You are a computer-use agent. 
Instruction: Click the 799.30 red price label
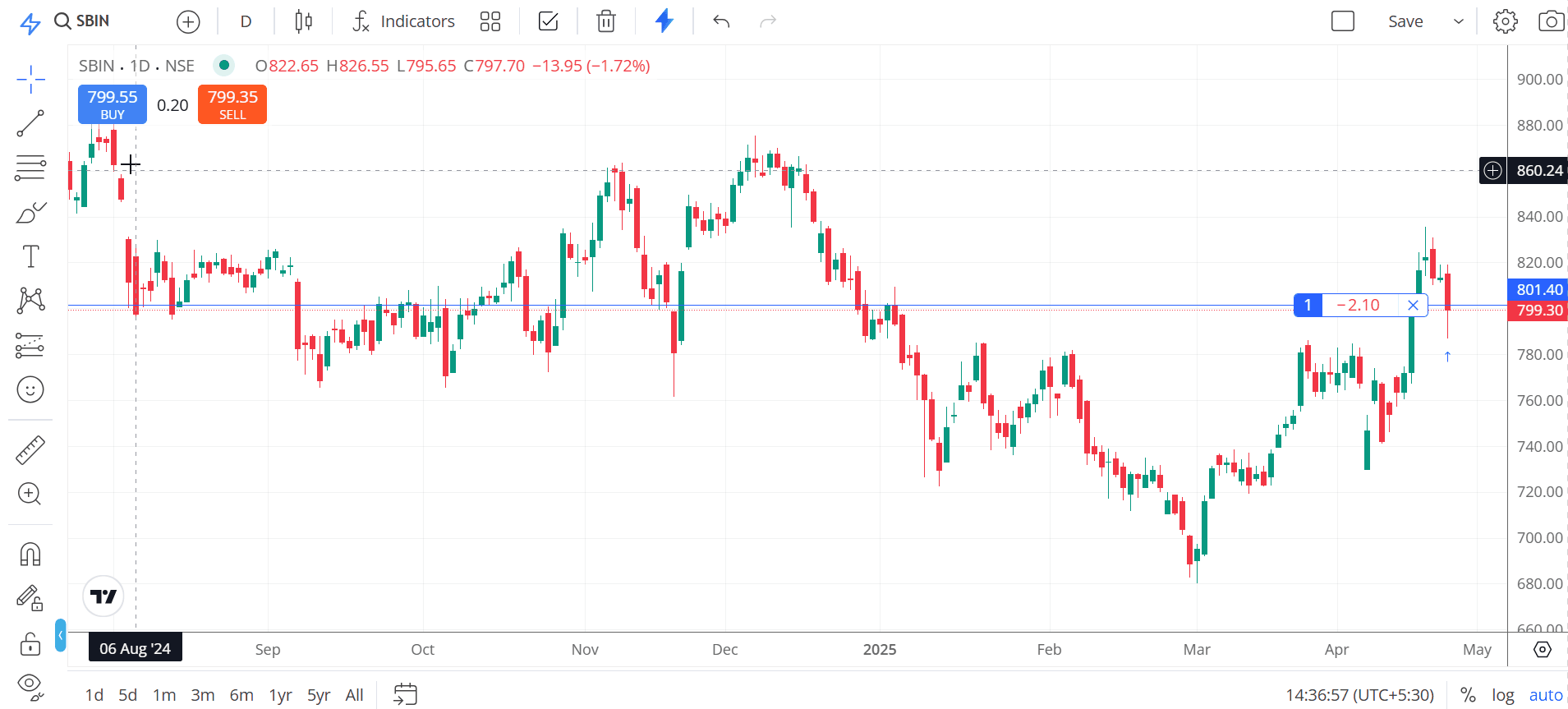click(x=1539, y=310)
